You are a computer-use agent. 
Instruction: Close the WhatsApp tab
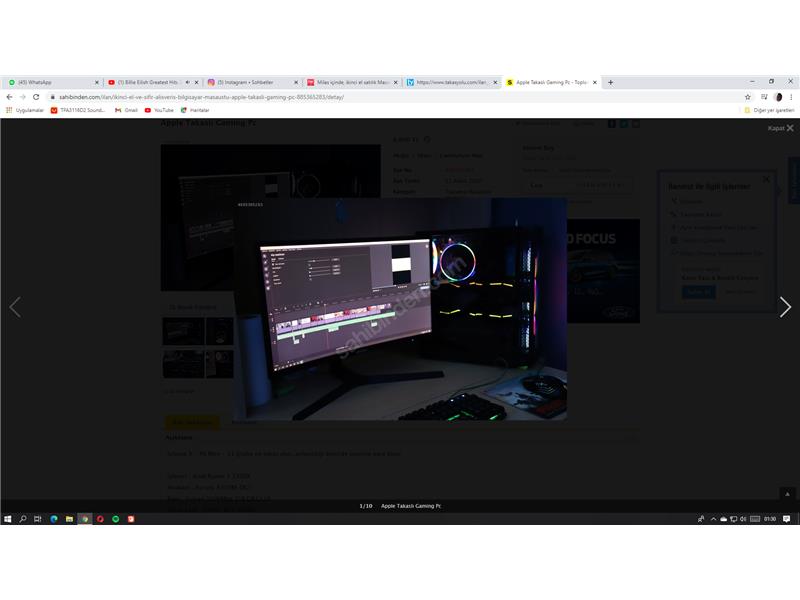tap(96, 82)
